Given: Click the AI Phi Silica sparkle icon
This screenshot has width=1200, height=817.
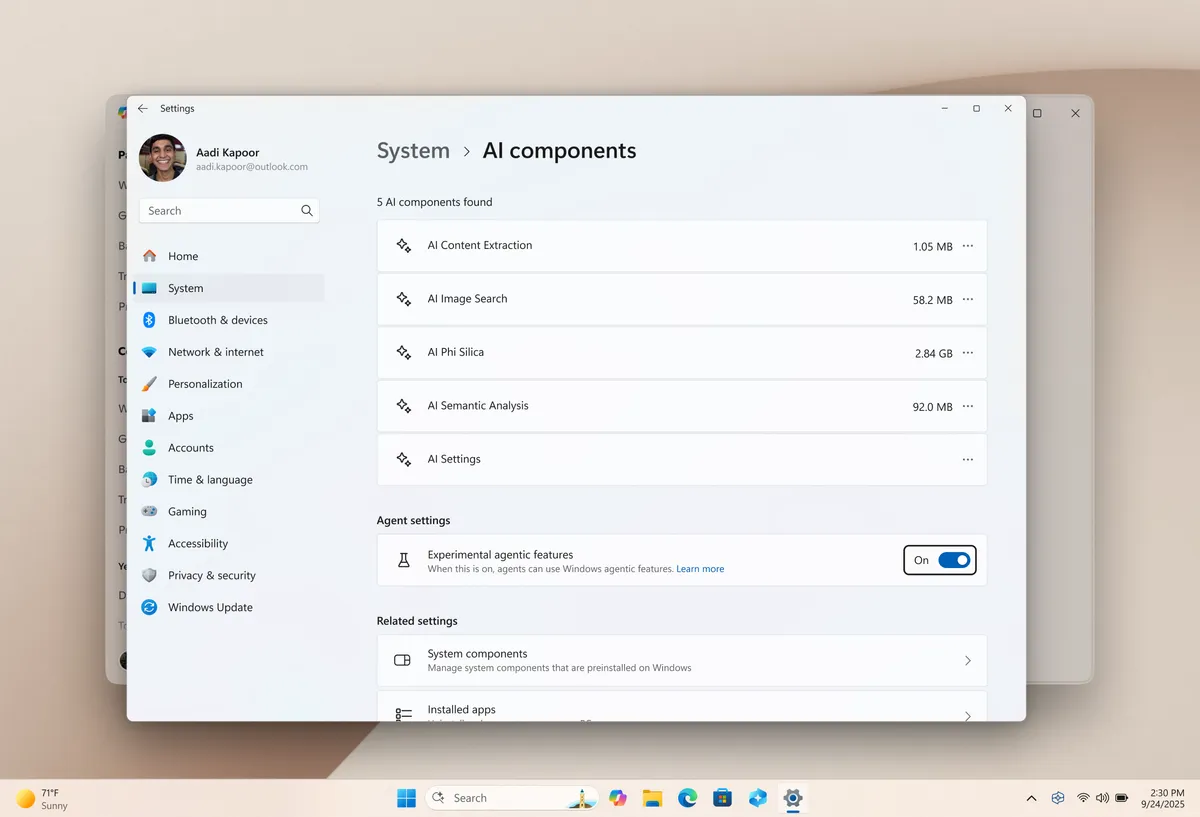Looking at the screenshot, I should coord(403,352).
